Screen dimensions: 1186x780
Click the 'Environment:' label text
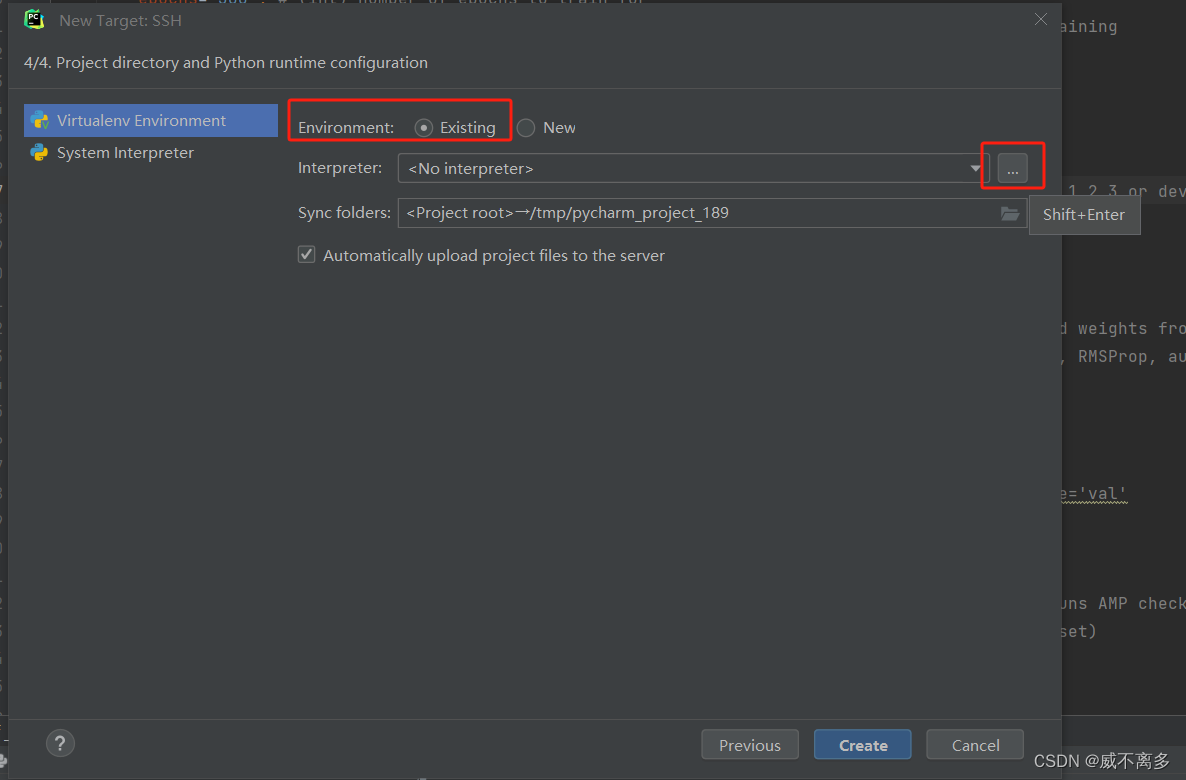[x=346, y=128]
